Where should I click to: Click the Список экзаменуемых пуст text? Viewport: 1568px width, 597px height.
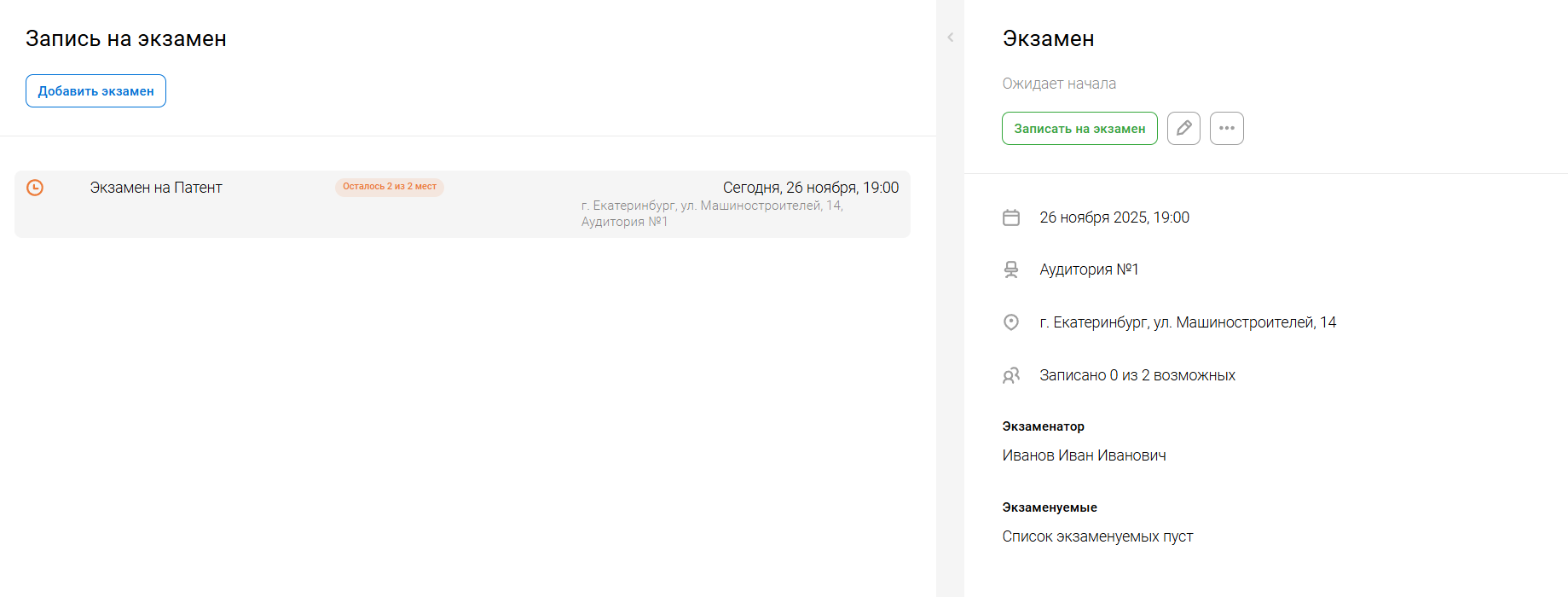(1097, 536)
